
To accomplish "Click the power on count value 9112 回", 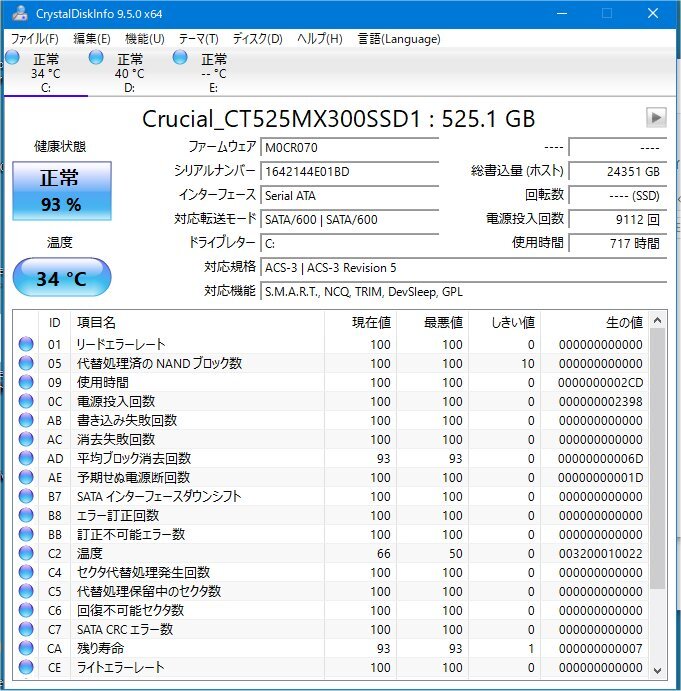I will [x=618, y=219].
